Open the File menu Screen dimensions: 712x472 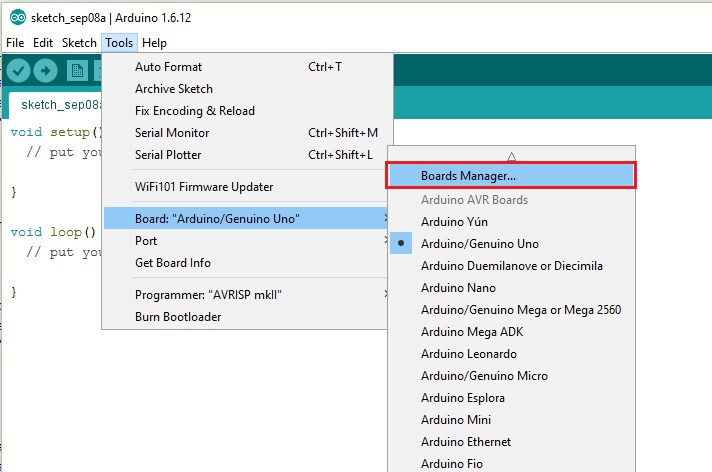[15, 43]
